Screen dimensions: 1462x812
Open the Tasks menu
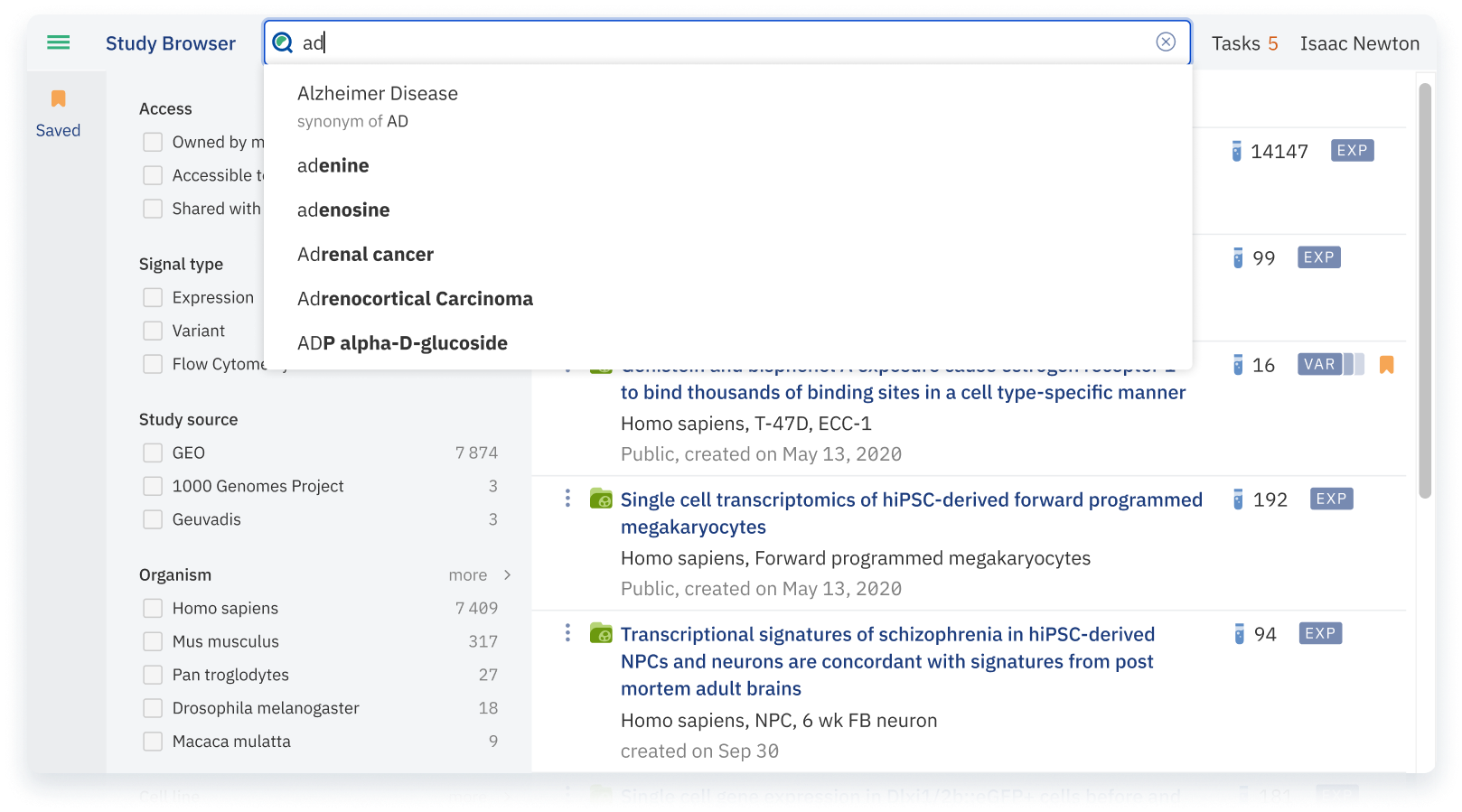coord(1244,43)
